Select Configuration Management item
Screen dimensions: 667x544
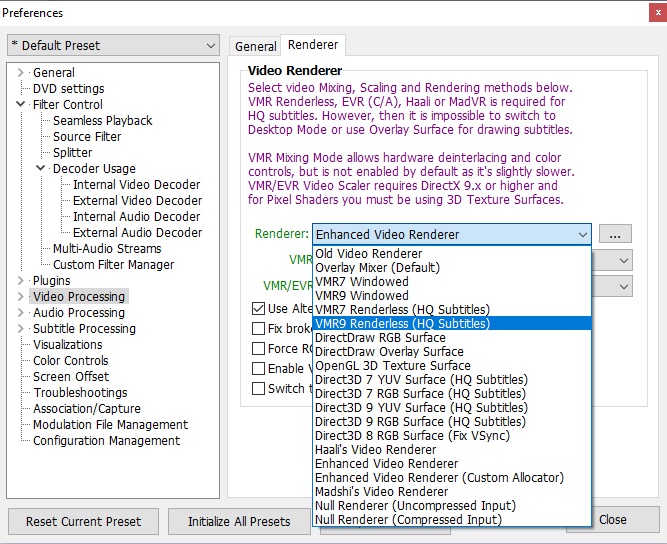(106, 441)
